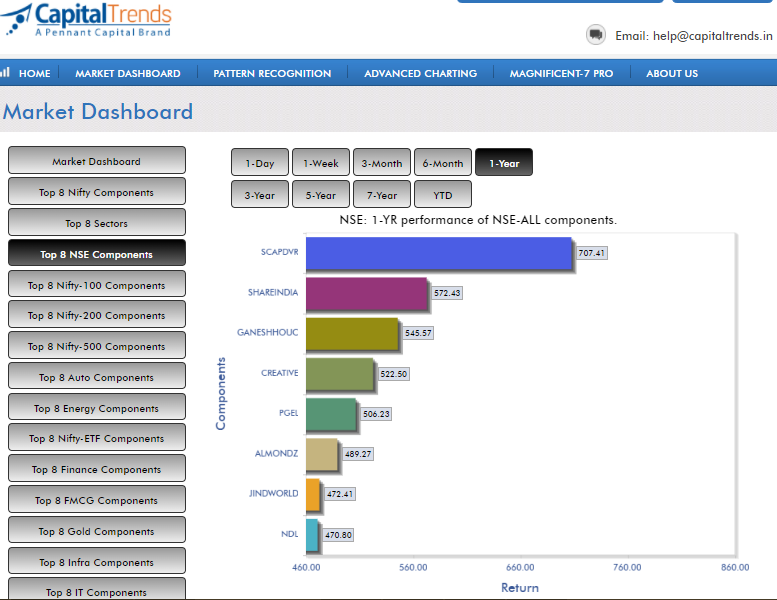Open the HOME menu

pyautogui.click(x=34, y=73)
